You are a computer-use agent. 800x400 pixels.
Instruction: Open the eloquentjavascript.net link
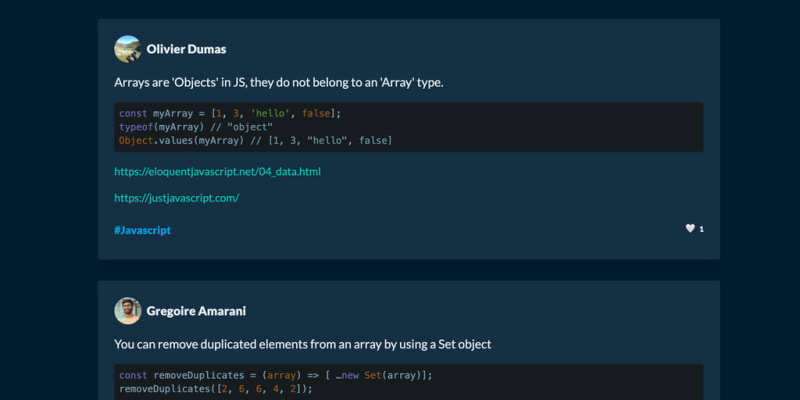(217, 172)
